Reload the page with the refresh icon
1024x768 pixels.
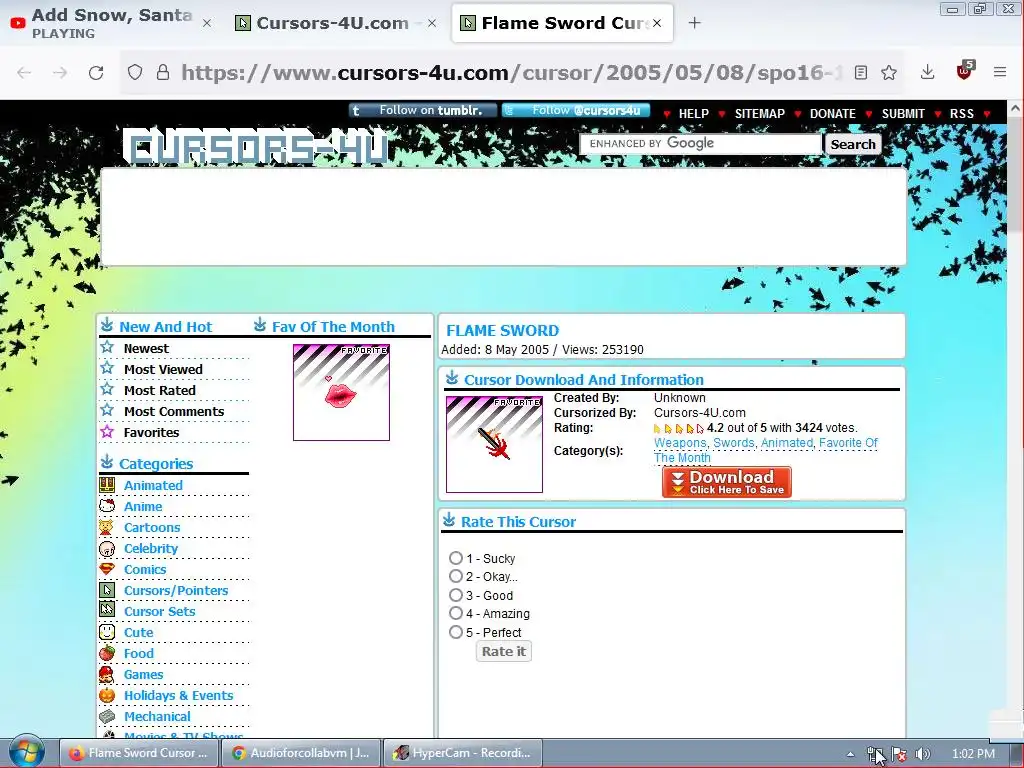(x=96, y=72)
